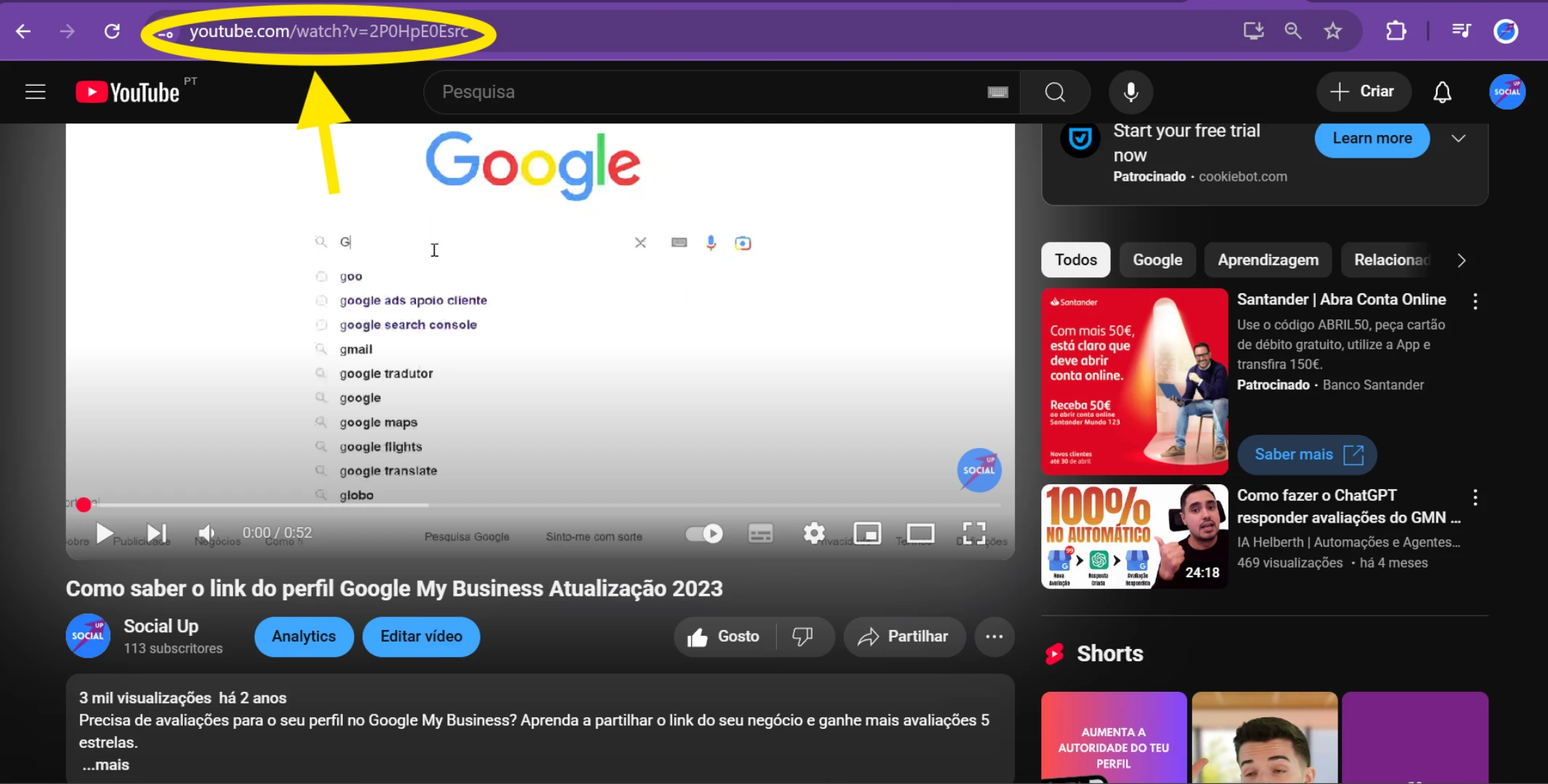
Task: Open the on-screen keyboard in search box
Action: pyautogui.click(x=998, y=92)
